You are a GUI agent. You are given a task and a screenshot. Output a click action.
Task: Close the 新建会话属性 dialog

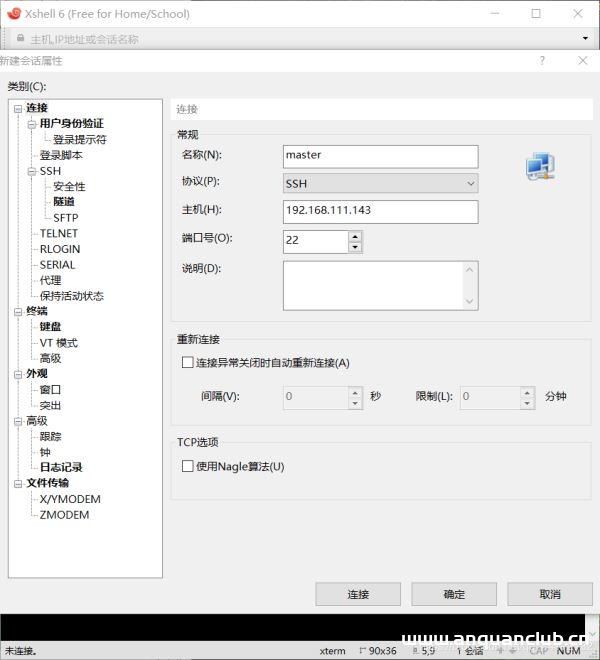point(583,61)
